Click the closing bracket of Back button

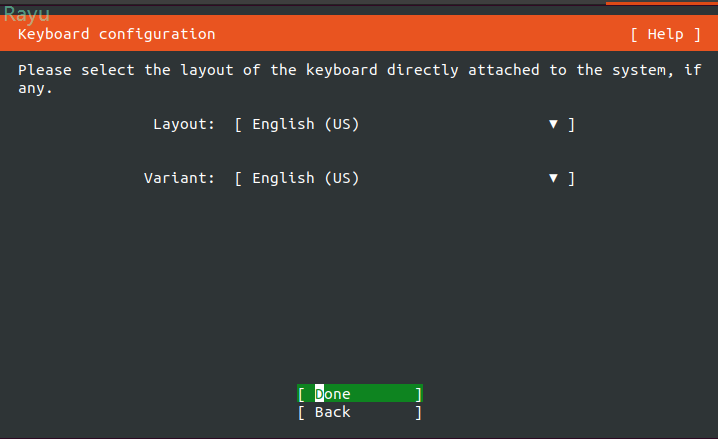tap(418, 412)
